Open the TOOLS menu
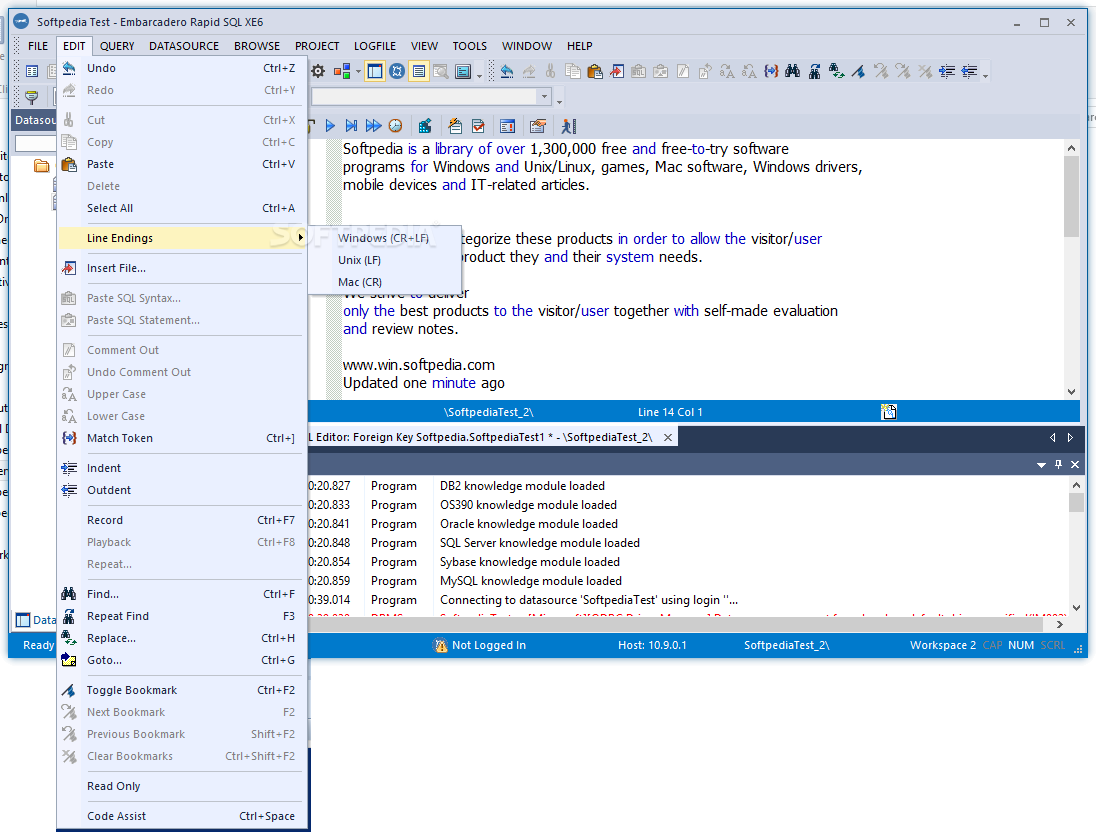 469,45
